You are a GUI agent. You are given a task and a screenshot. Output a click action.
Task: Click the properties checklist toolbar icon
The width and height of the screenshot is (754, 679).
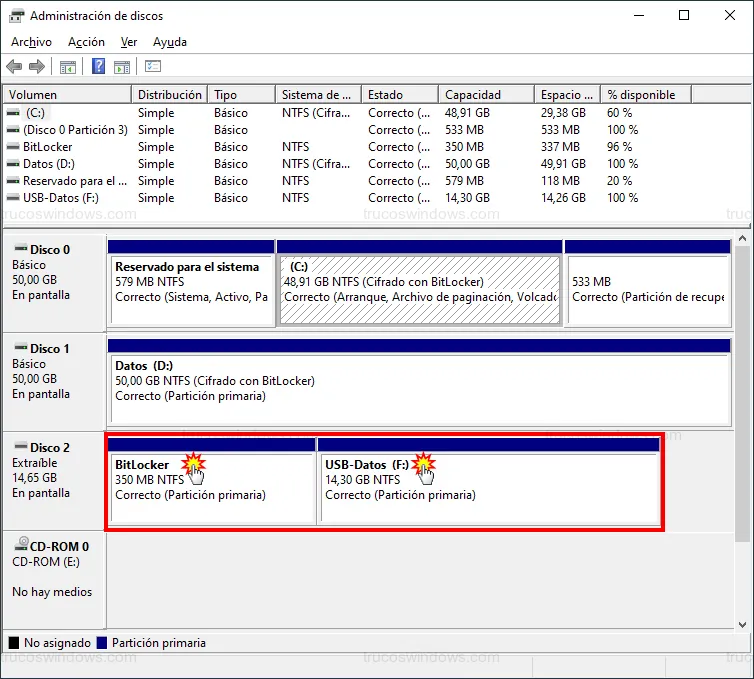point(153,67)
